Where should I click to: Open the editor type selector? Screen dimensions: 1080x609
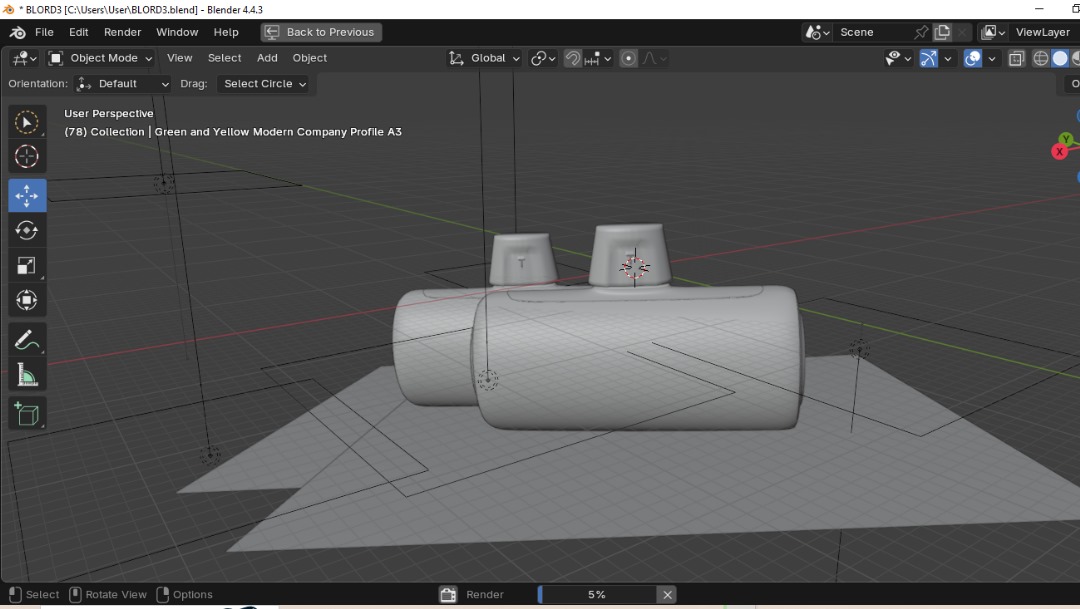coord(23,59)
